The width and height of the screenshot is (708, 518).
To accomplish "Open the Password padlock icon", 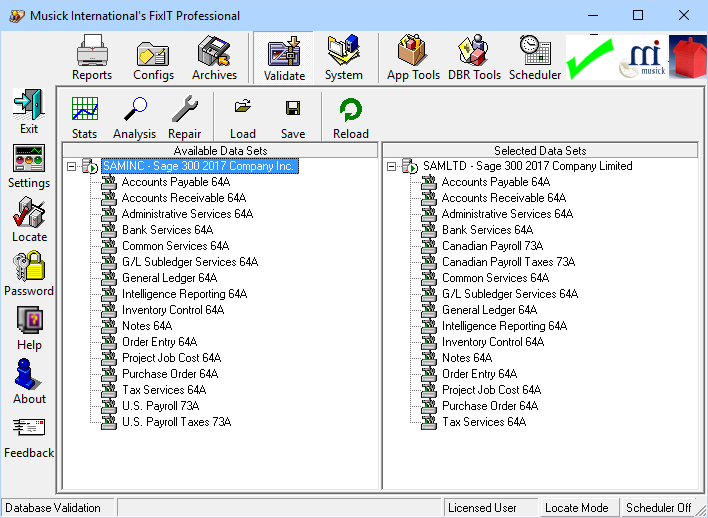I will [x=29, y=274].
